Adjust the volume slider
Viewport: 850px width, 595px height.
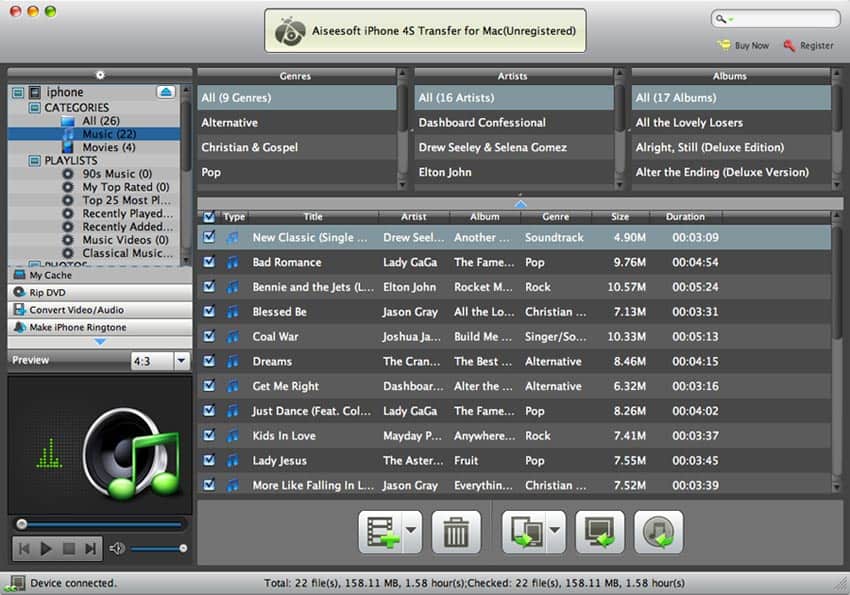point(158,548)
